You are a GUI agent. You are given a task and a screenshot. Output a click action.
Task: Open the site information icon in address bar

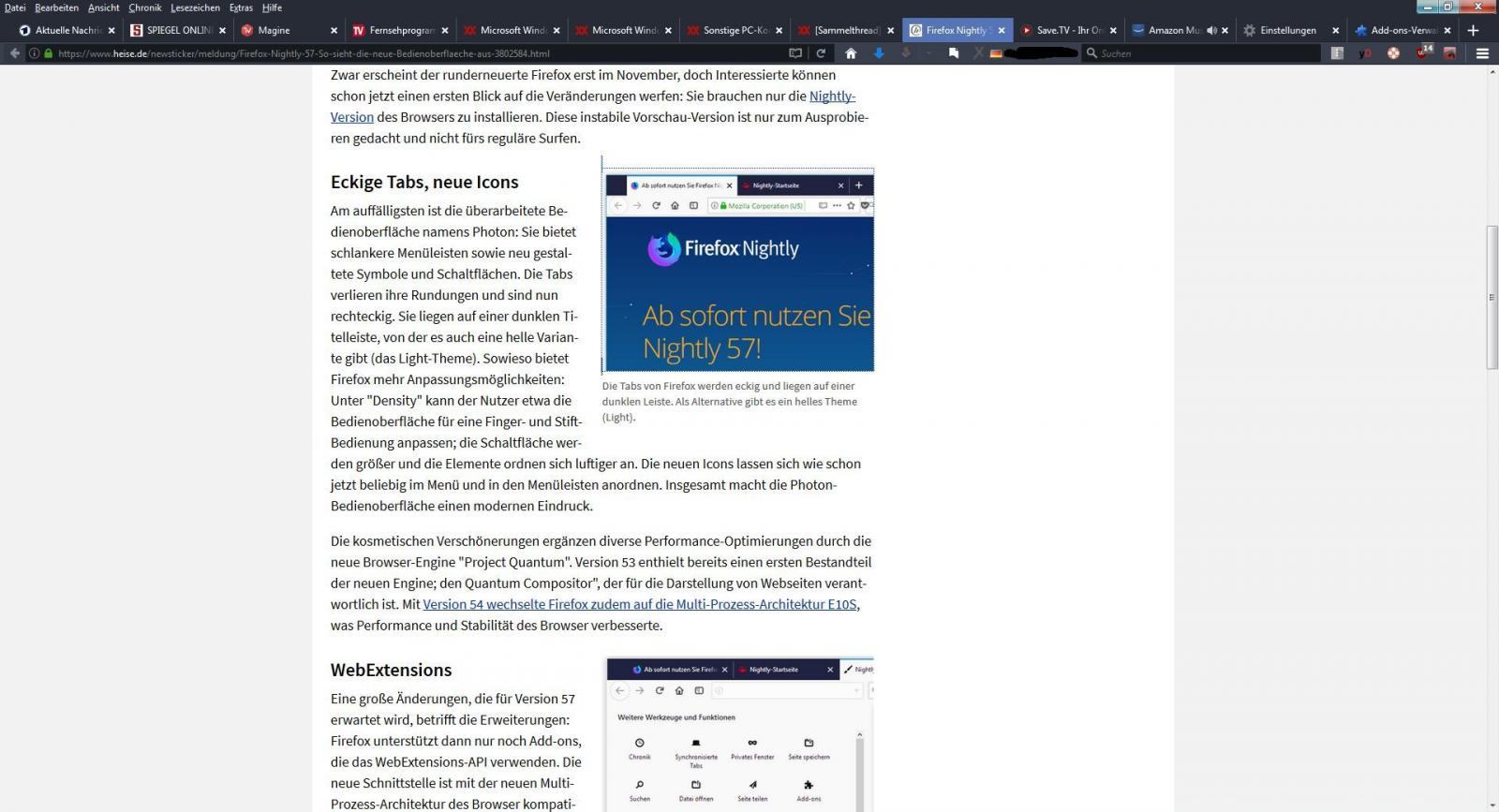[35, 53]
